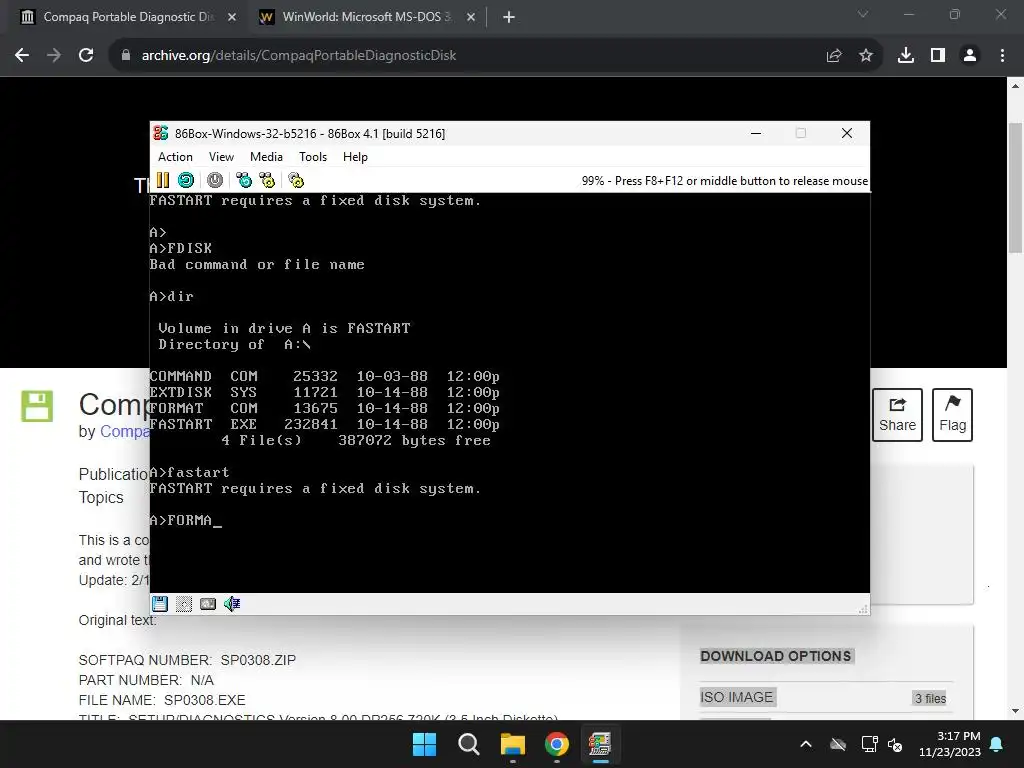Show hidden system tray icons
Viewport: 1024px width, 768px height.
pos(806,744)
